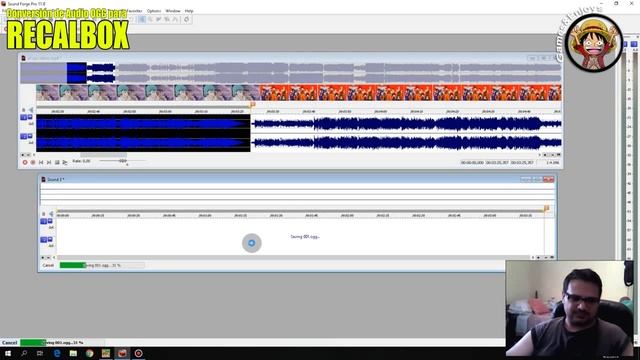
Task: Click the minus button beside channel 1 in video window
Action: pos(30,118)
